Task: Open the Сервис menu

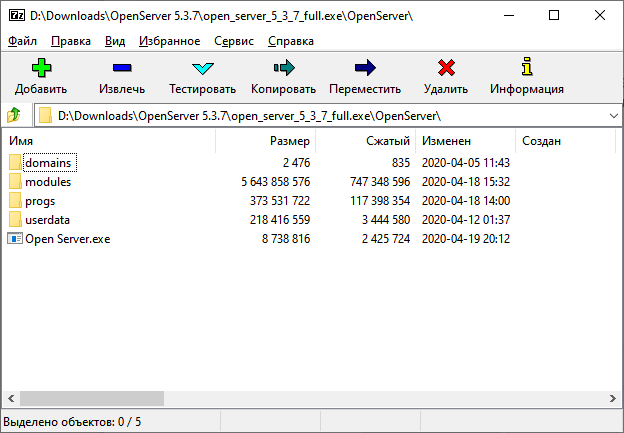Action: [x=234, y=41]
